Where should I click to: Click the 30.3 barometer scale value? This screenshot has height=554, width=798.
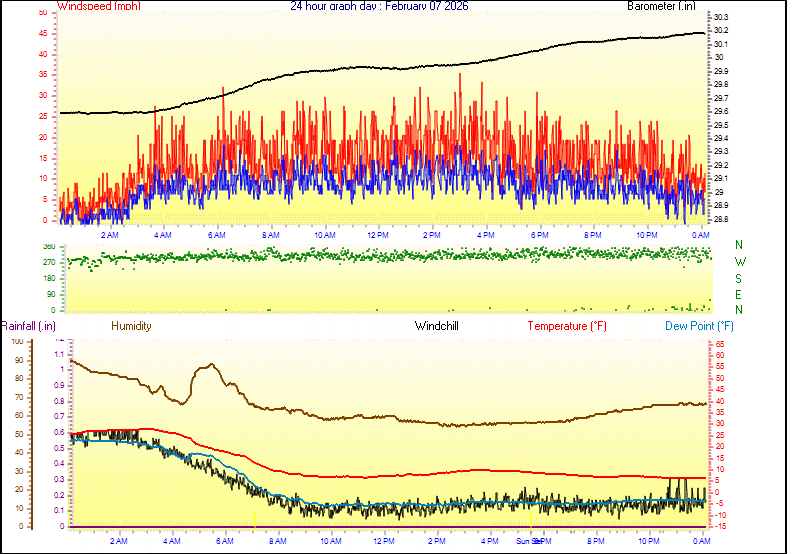[720, 17]
